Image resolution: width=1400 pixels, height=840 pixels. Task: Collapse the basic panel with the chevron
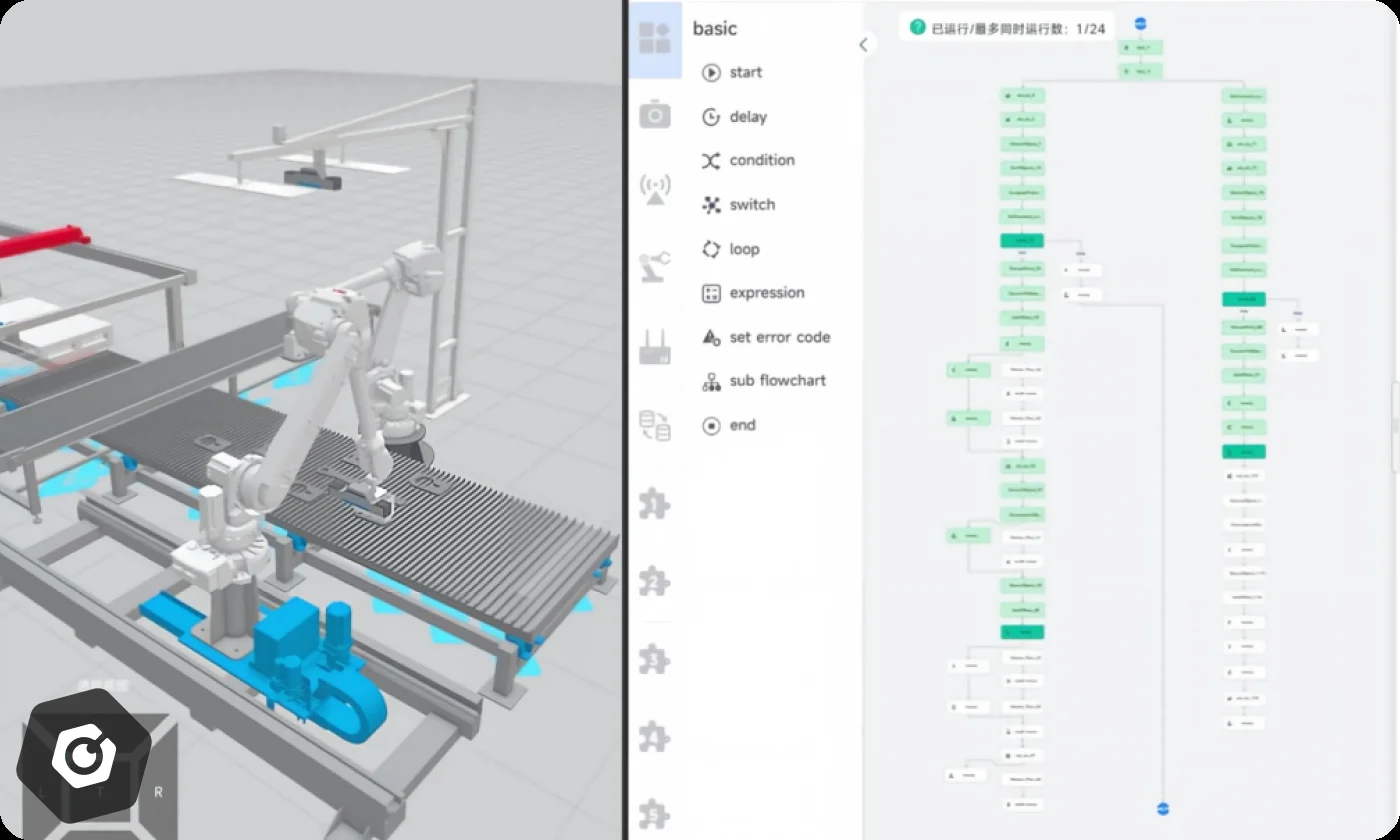click(x=863, y=44)
